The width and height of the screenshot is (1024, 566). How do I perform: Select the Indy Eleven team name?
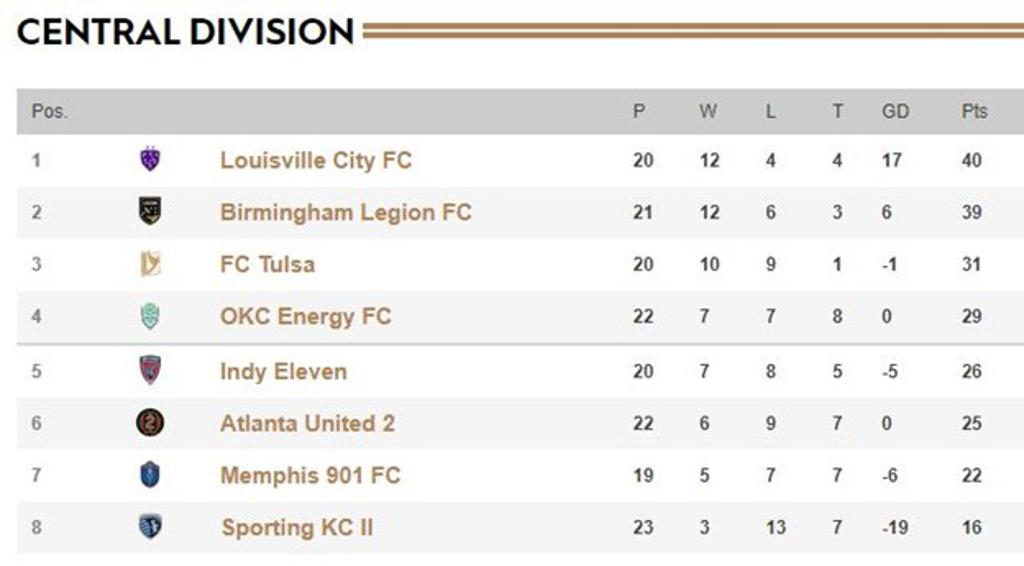point(283,371)
